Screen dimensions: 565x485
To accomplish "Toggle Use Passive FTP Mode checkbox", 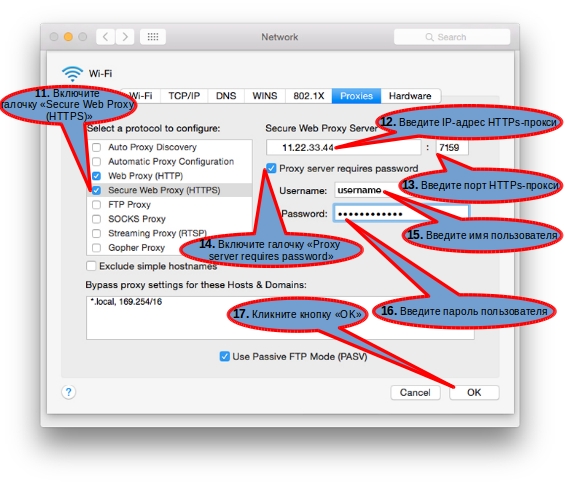I will [x=224, y=357].
